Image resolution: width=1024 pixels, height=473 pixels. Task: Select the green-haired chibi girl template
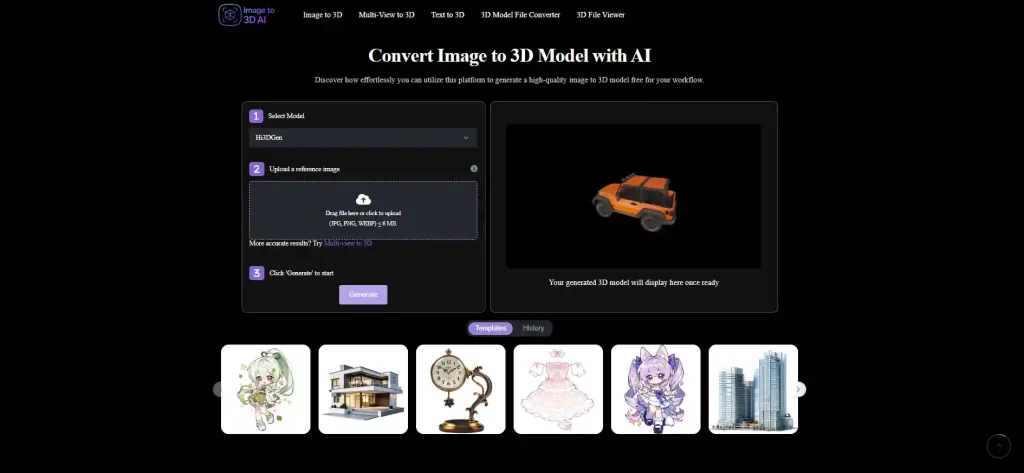[x=266, y=389]
